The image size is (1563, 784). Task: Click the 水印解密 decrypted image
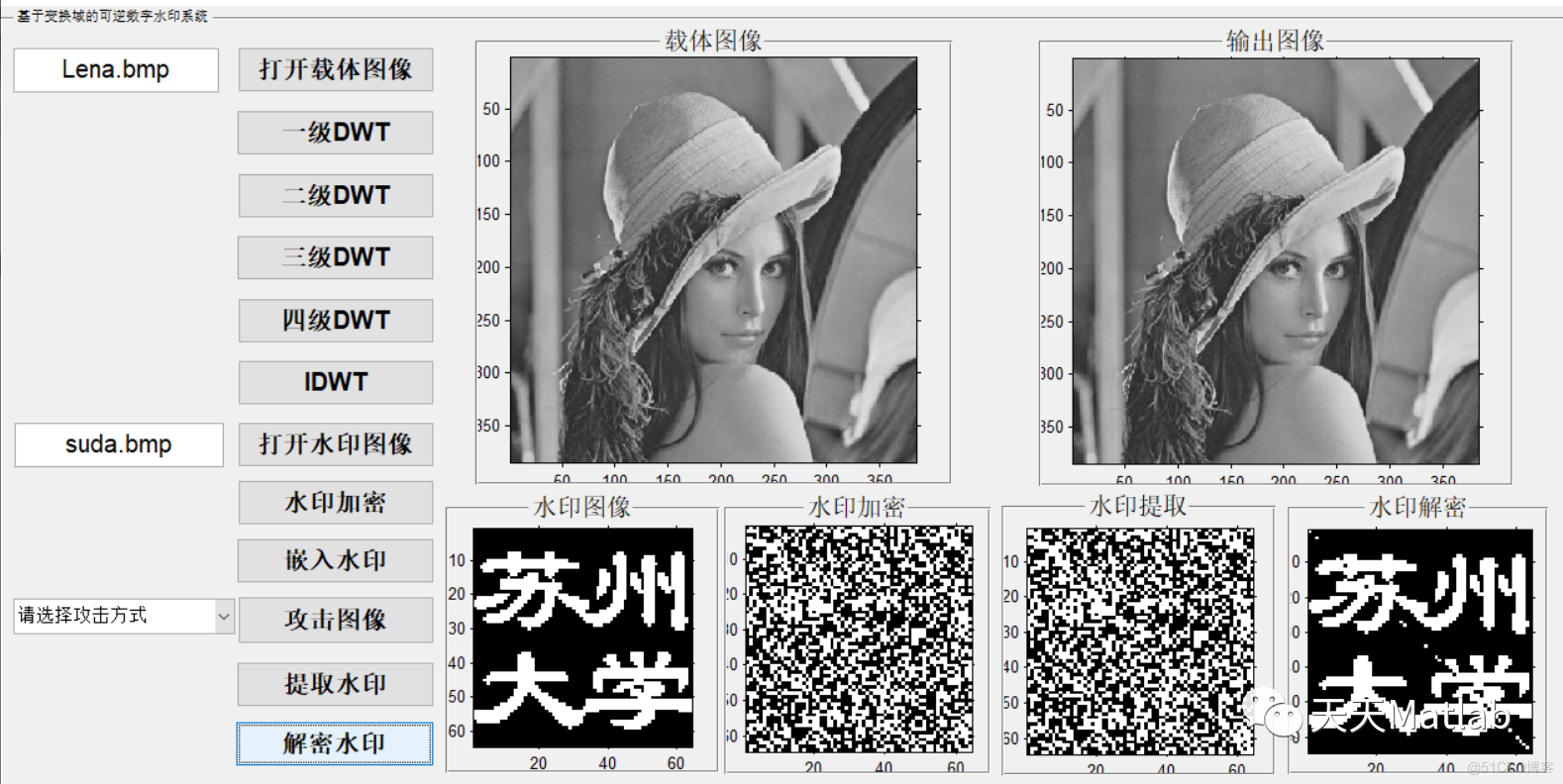pos(1420,641)
